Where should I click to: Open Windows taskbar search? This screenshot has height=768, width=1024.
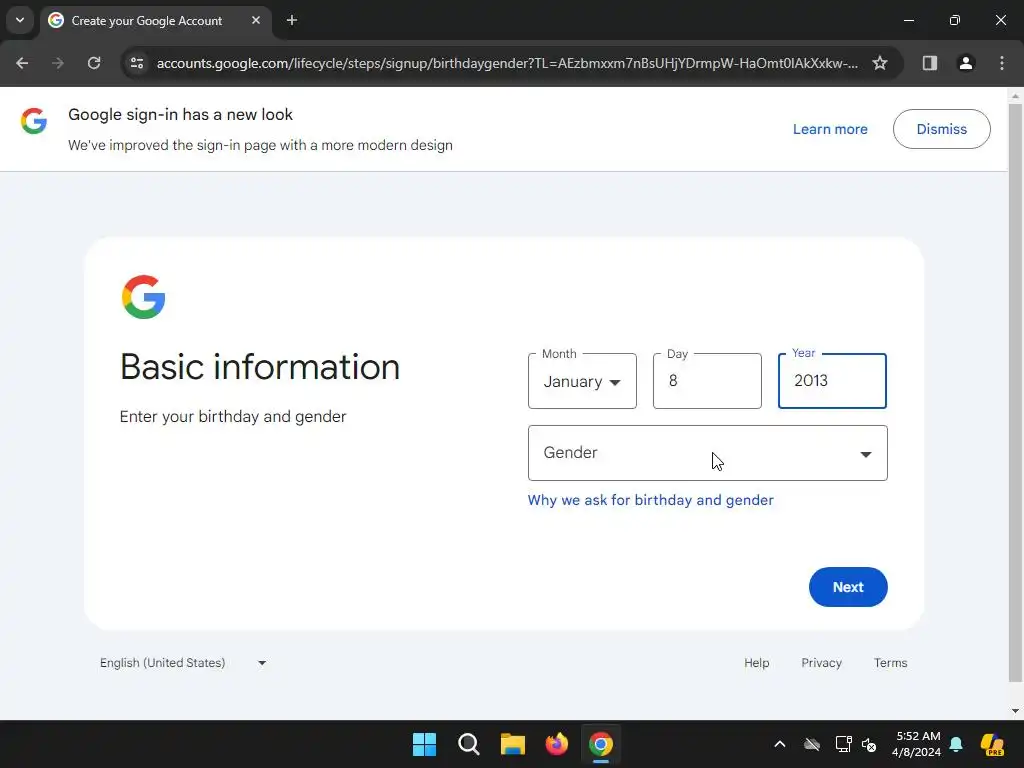(x=469, y=744)
